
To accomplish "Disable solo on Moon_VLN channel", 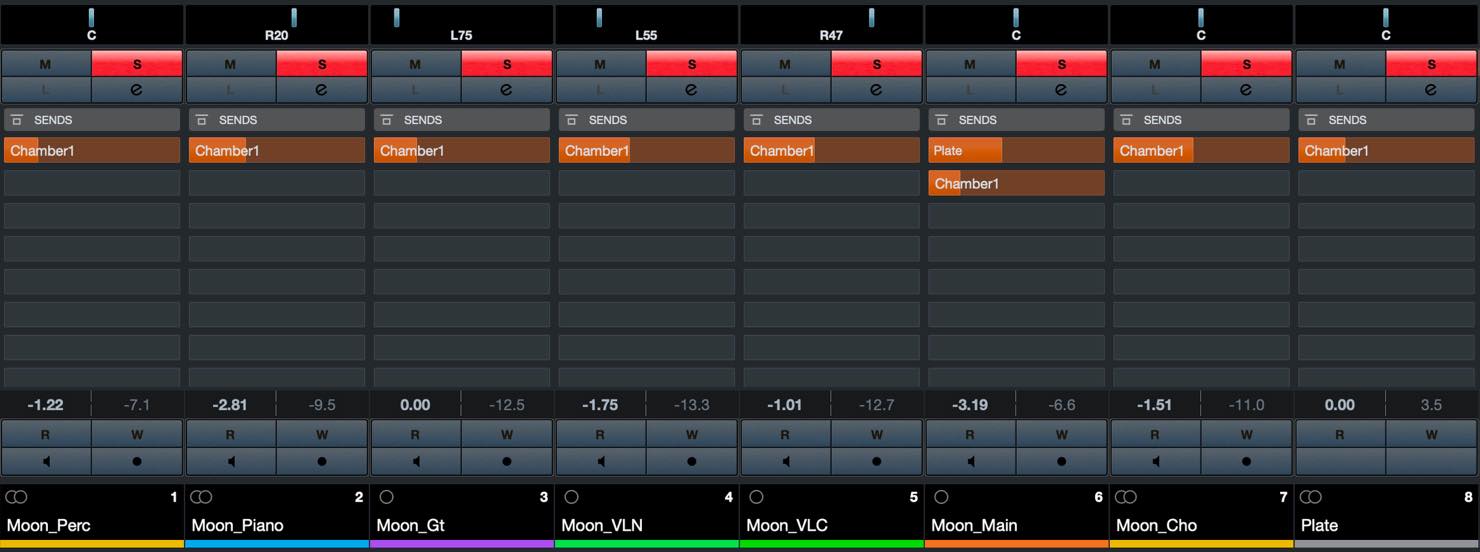I will (692, 64).
